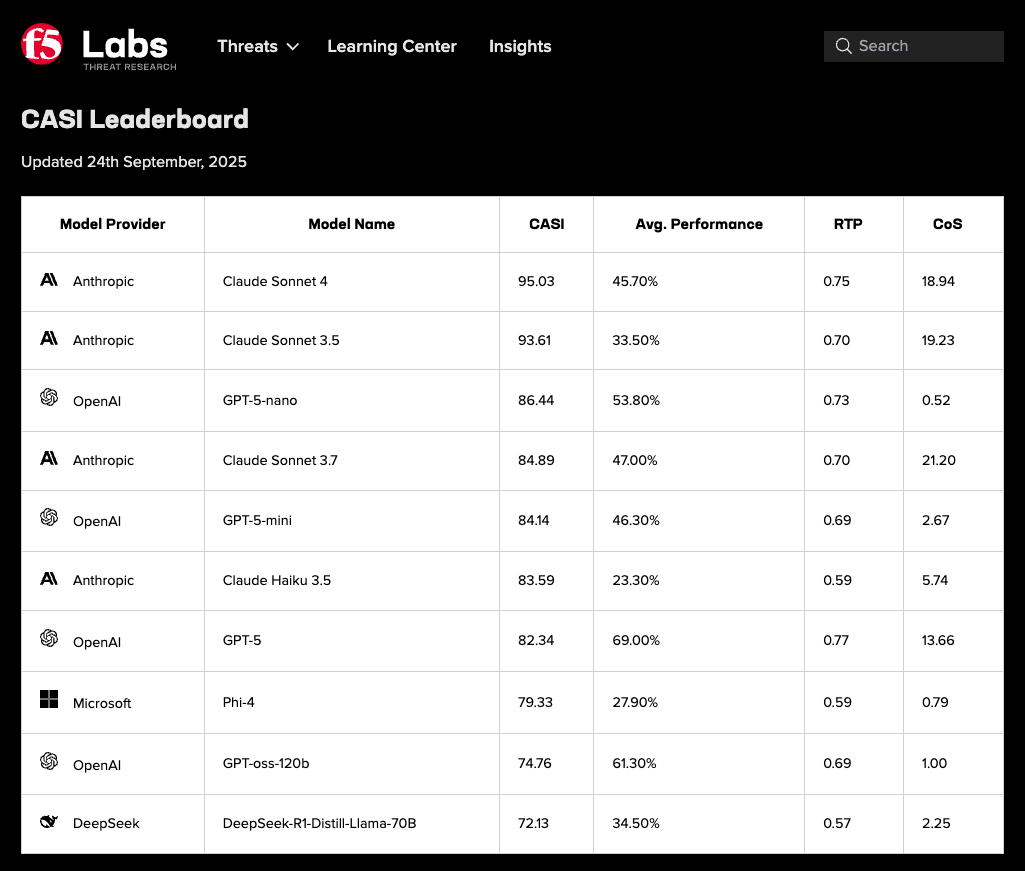Click the OpenAI logo next to GPT-oss-120b
This screenshot has height=871, width=1025.
[x=48, y=760]
